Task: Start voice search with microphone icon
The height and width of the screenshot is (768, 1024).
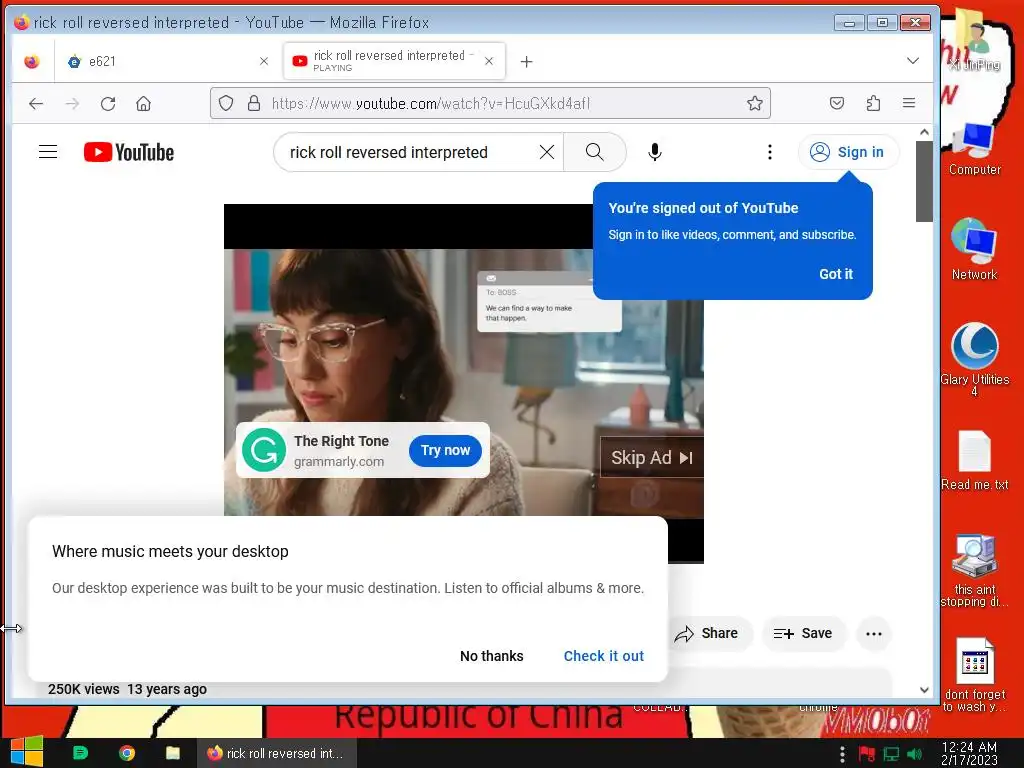Action: [x=655, y=152]
